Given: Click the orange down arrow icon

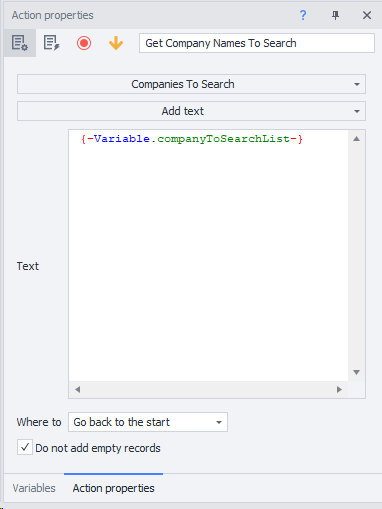Looking at the screenshot, I should click(x=116, y=43).
